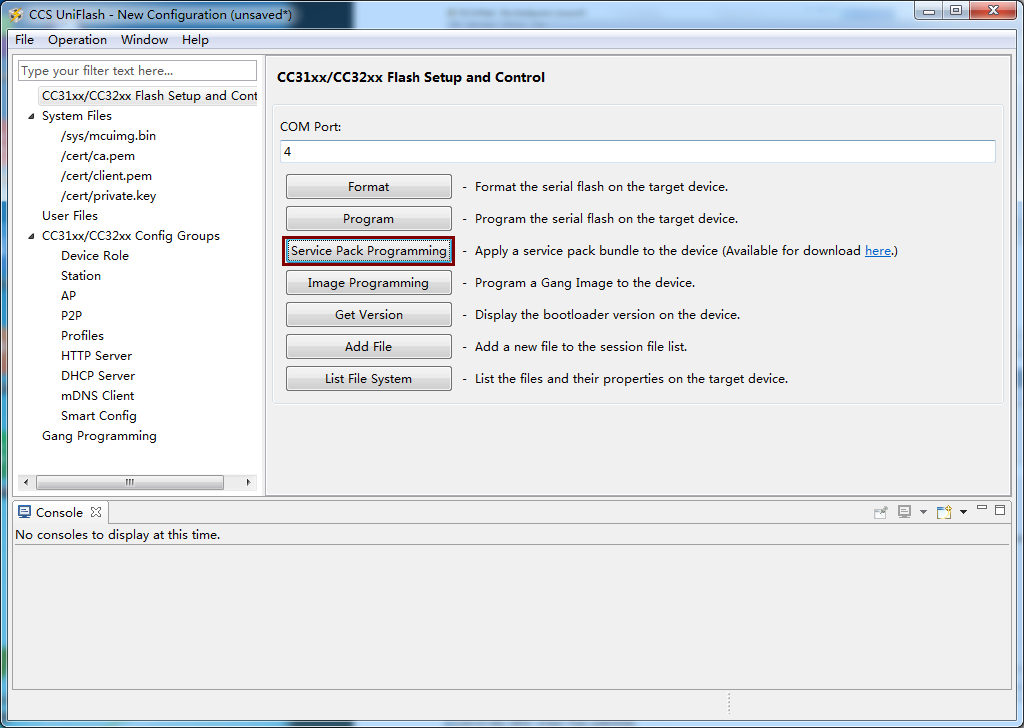1024x728 pixels.
Task: Collapse the CC31xx/CC32xx Config Groups node
Action: (x=31, y=236)
